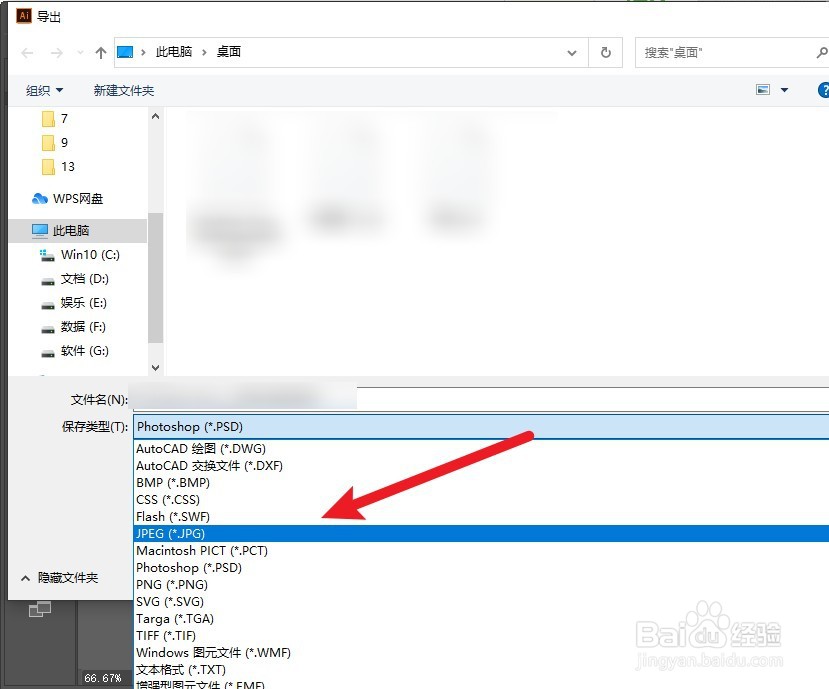Select 此电脑 in the navigation tree

[78, 231]
